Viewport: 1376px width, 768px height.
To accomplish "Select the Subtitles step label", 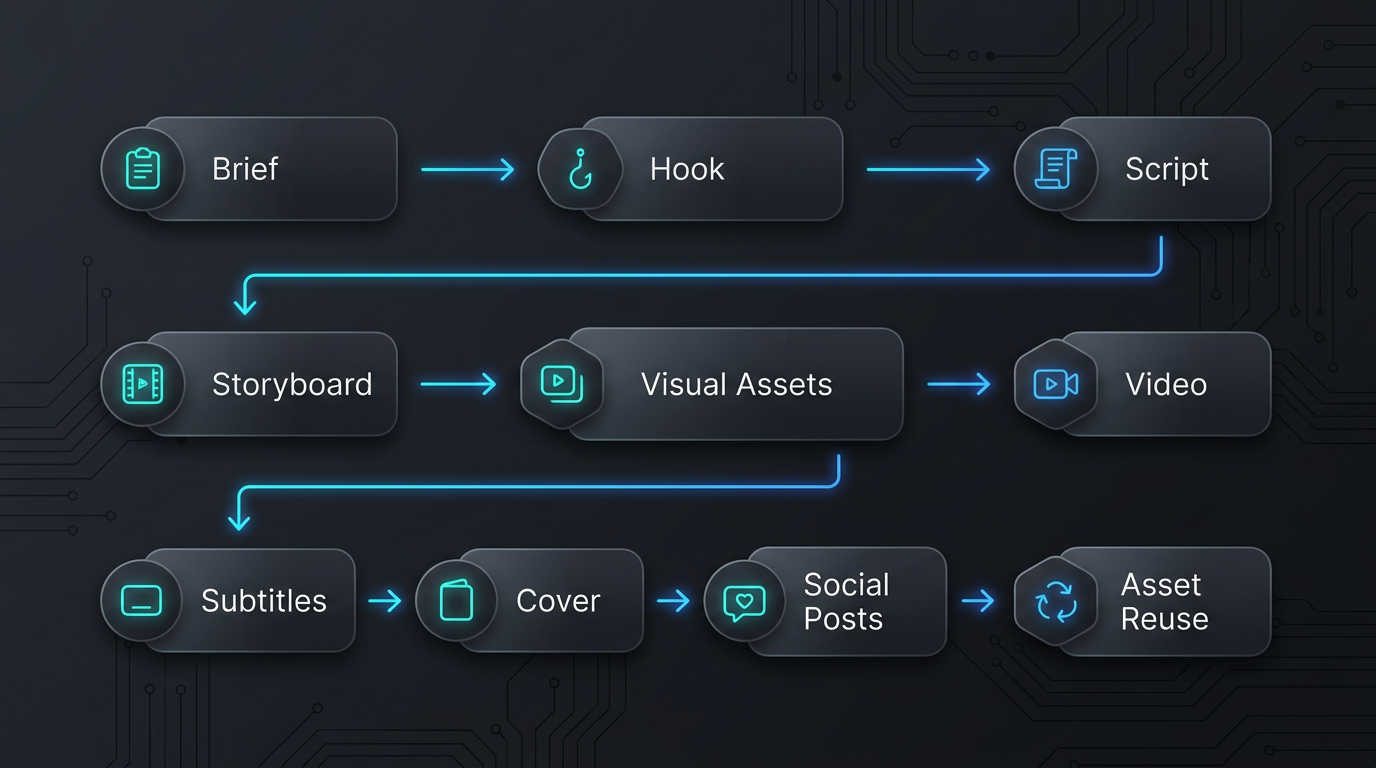I will click(264, 601).
